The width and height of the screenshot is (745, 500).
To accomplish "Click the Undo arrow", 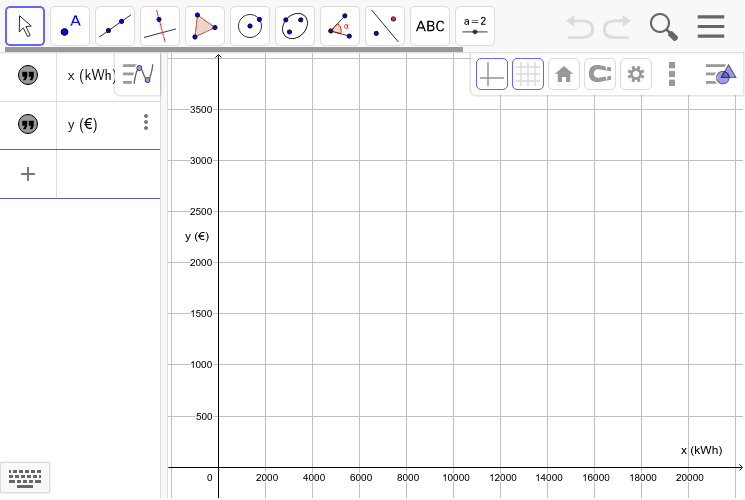I will click(580, 27).
